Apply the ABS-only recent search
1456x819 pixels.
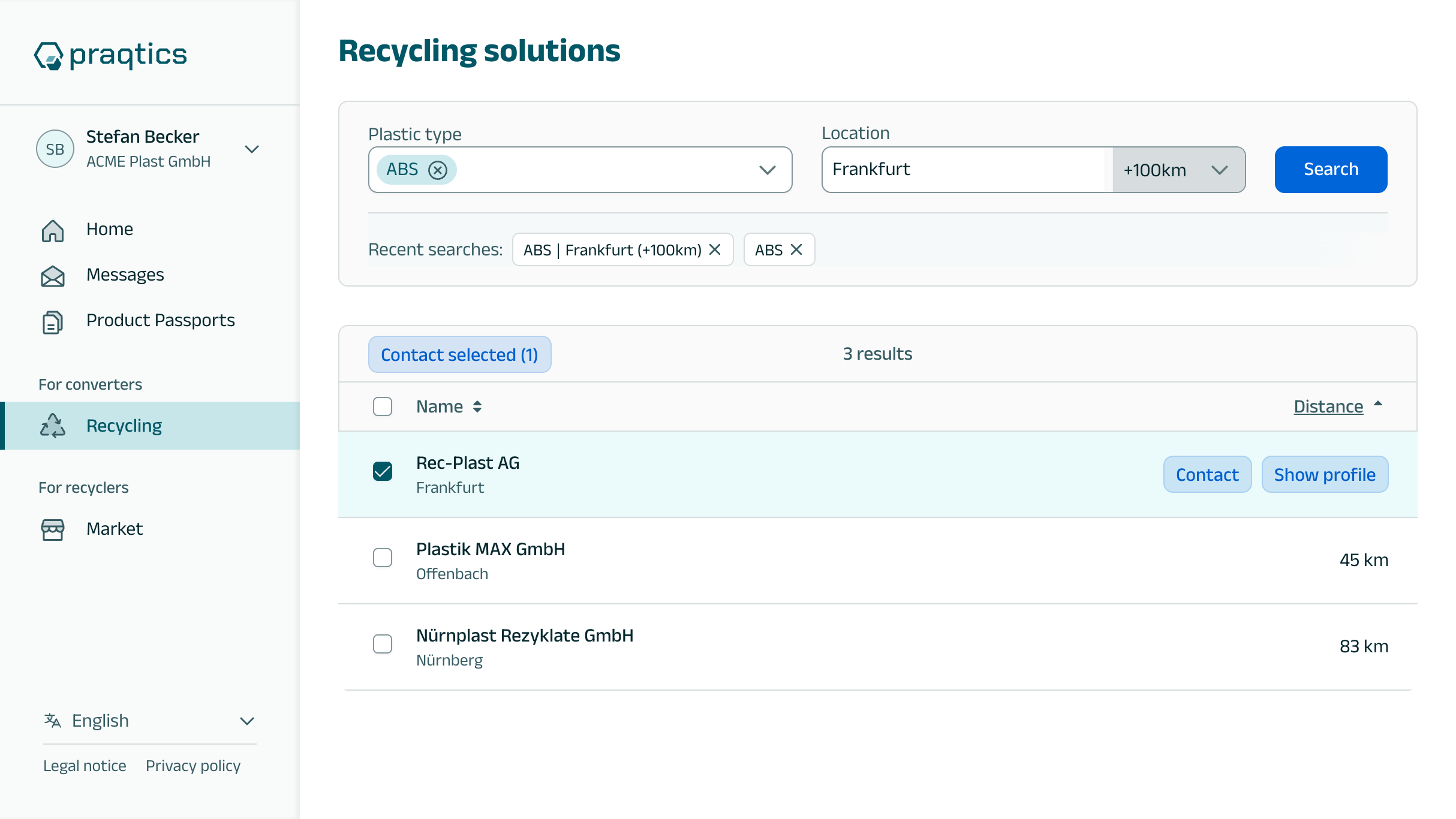(x=769, y=250)
